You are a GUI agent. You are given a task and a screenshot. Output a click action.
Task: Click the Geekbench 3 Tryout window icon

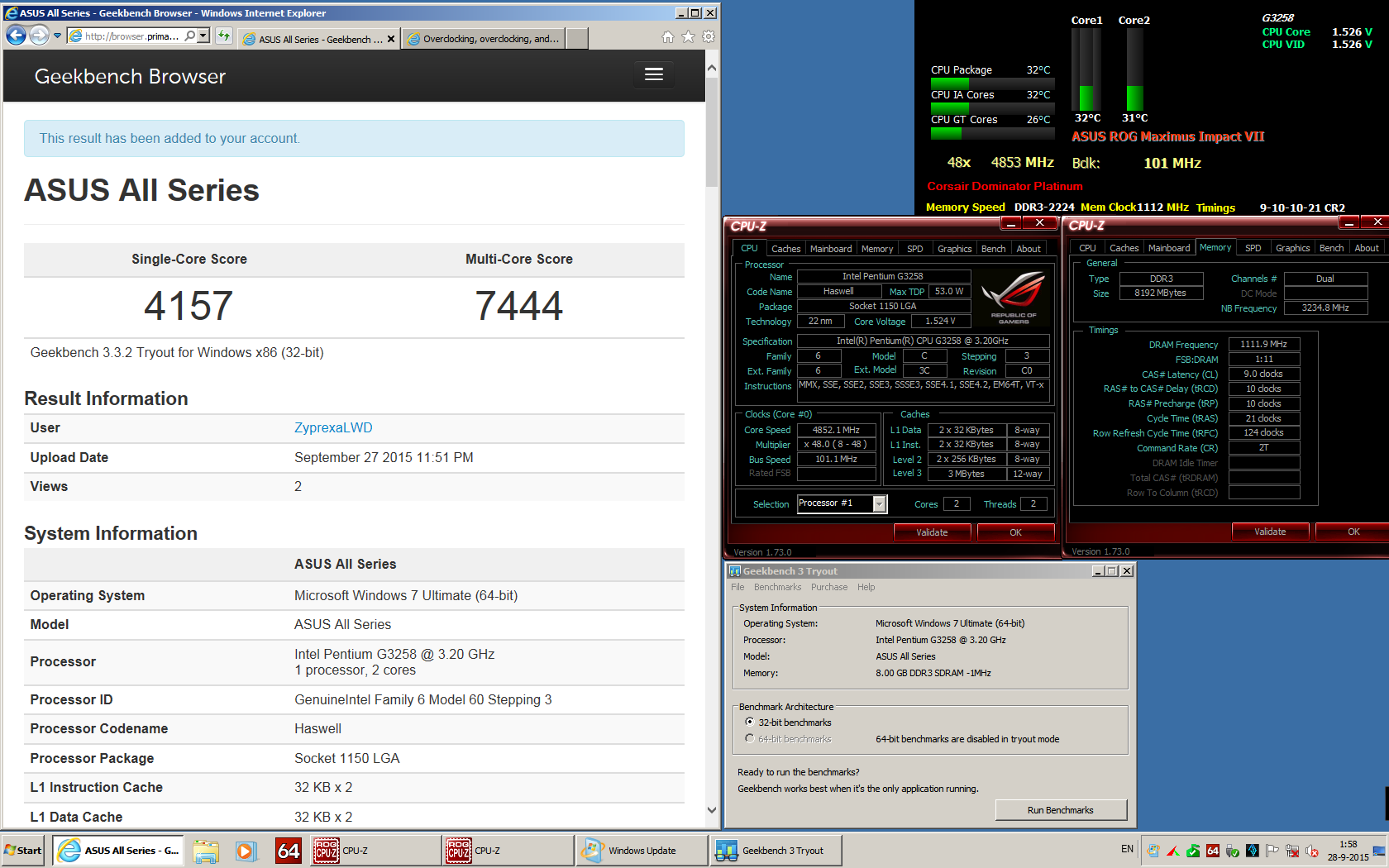[x=734, y=571]
